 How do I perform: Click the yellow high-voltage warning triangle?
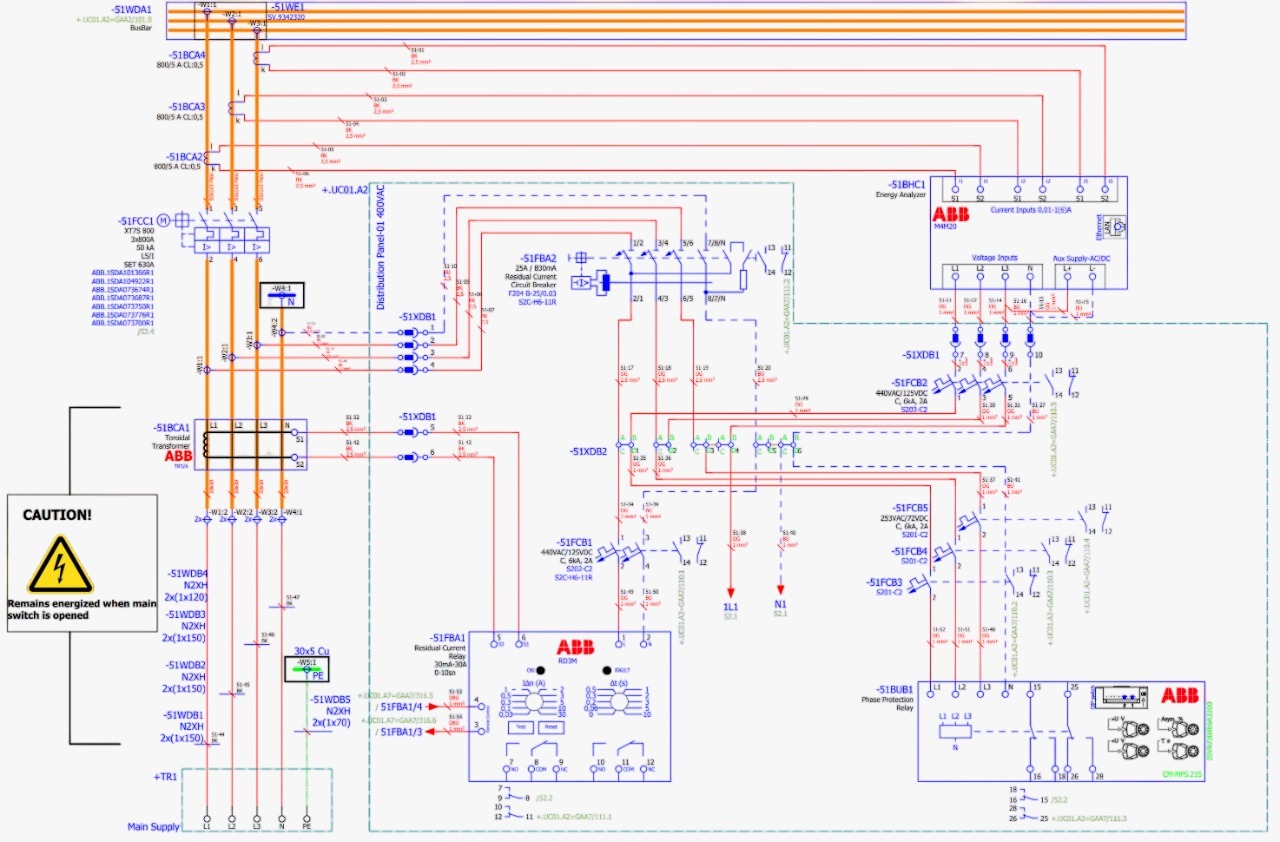click(x=60, y=566)
